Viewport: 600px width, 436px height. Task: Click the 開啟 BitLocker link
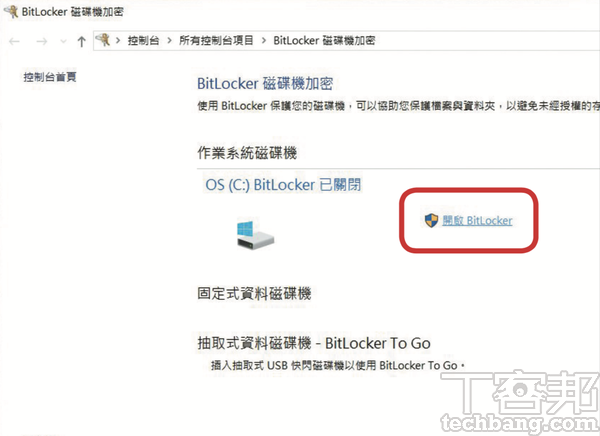pyautogui.click(x=477, y=220)
